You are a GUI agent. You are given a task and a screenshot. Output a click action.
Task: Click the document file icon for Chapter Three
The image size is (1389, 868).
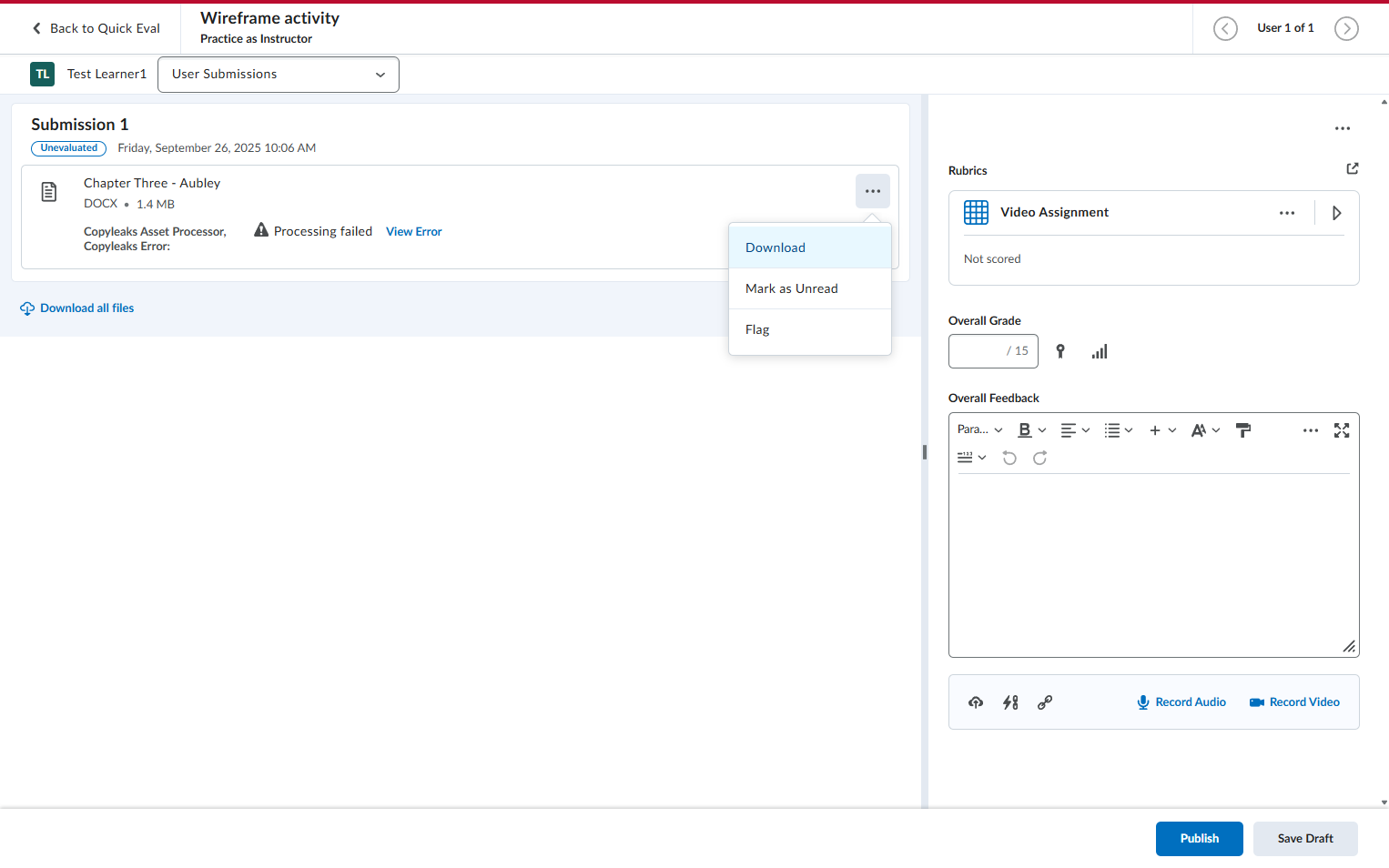pos(49,192)
